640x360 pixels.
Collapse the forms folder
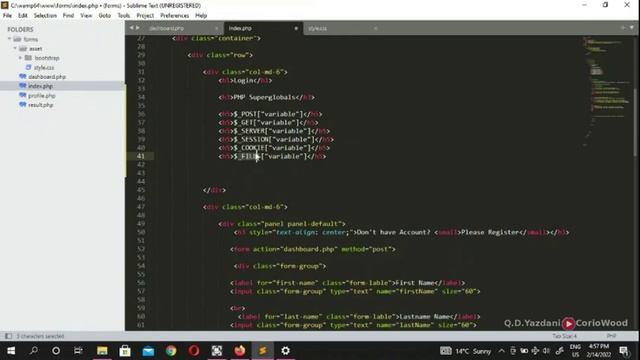click(x=9, y=39)
